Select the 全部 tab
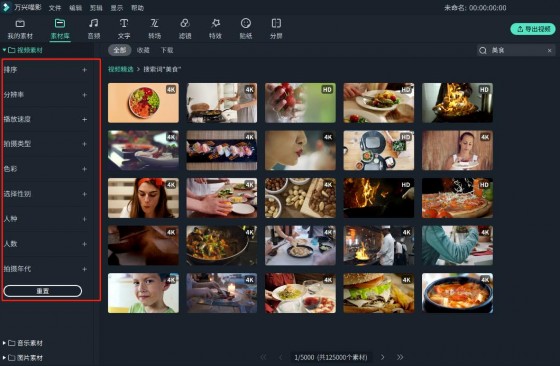 (120, 50)
